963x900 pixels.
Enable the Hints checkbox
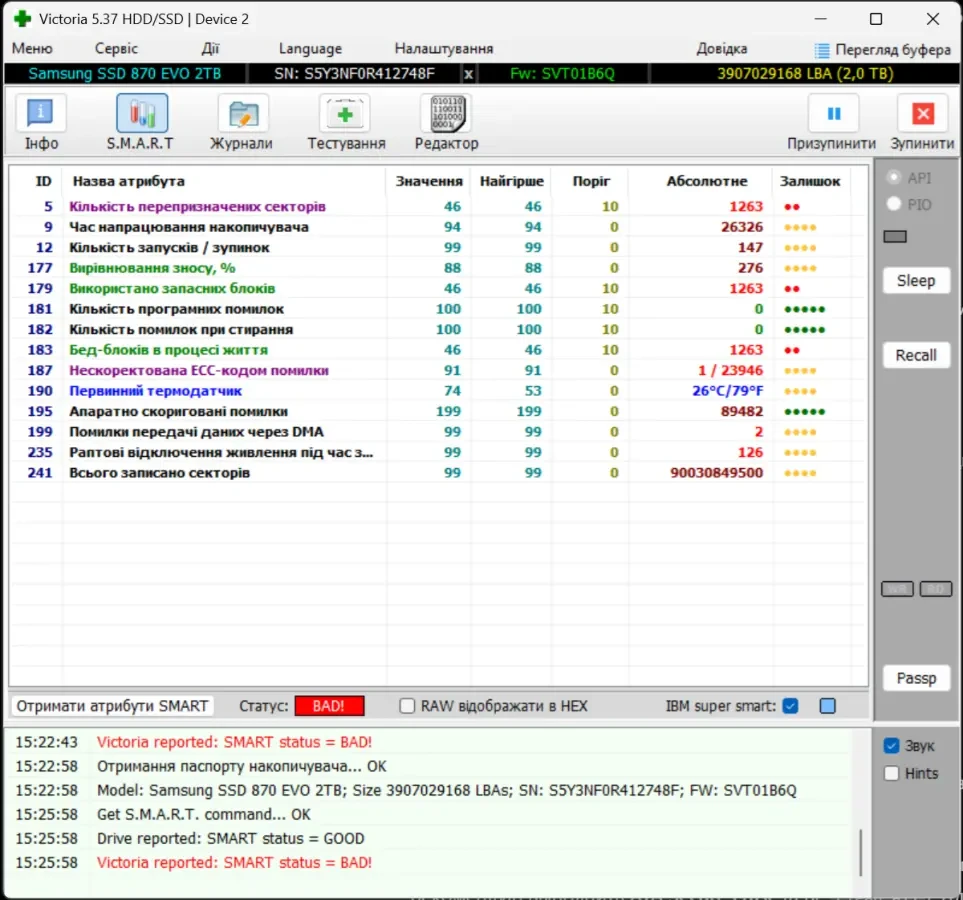tap(891, 773)
